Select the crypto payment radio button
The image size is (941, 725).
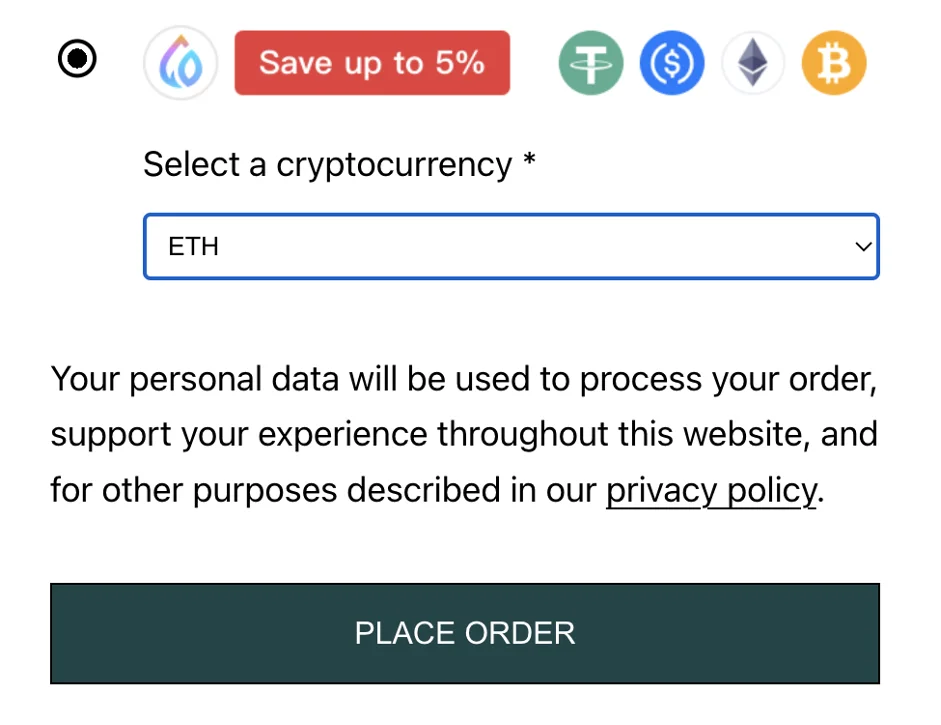pos(77,60)
